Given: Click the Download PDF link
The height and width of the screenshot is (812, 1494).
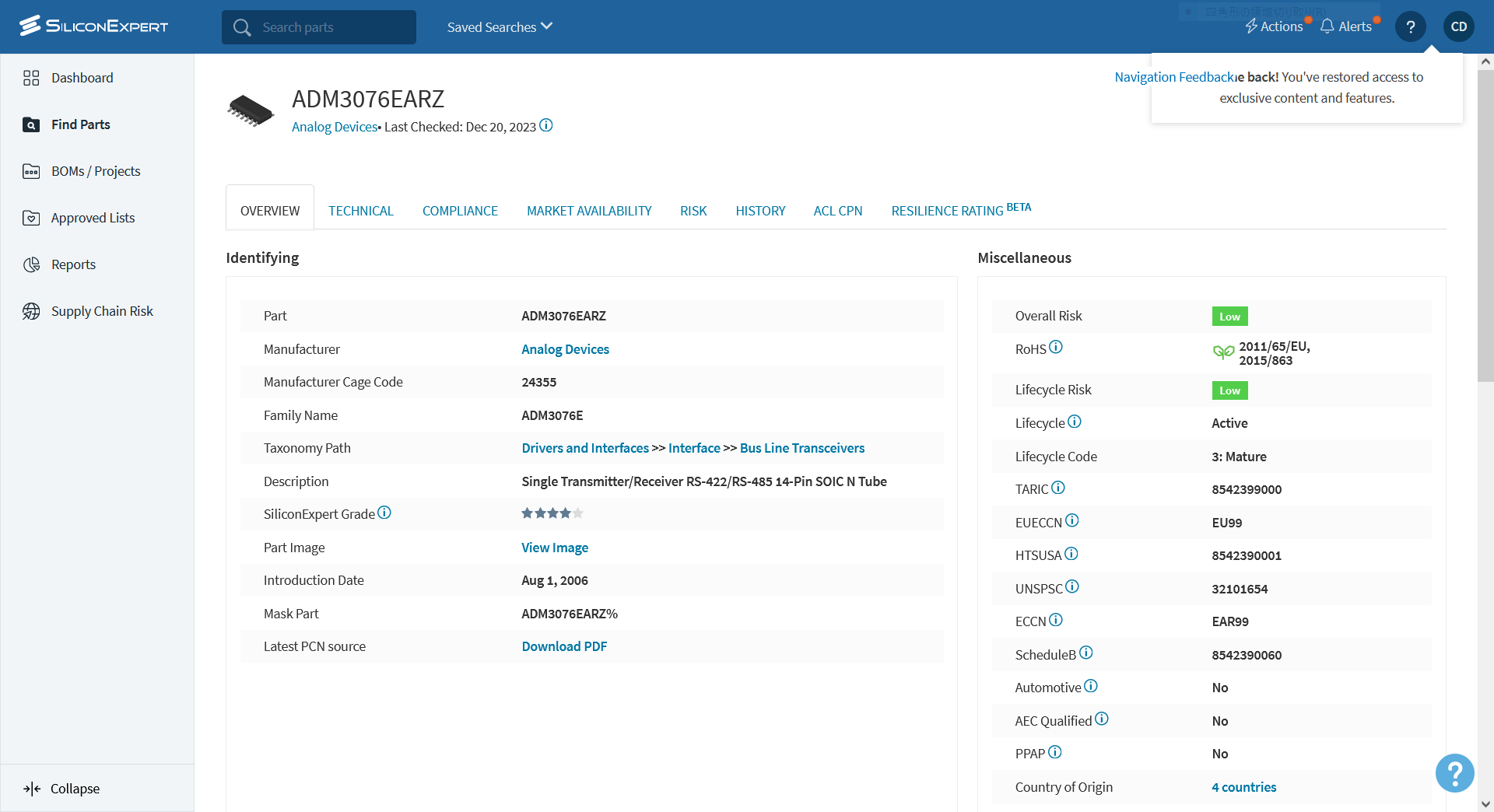Looking at the screenshot, I should [x=564, y=646].
